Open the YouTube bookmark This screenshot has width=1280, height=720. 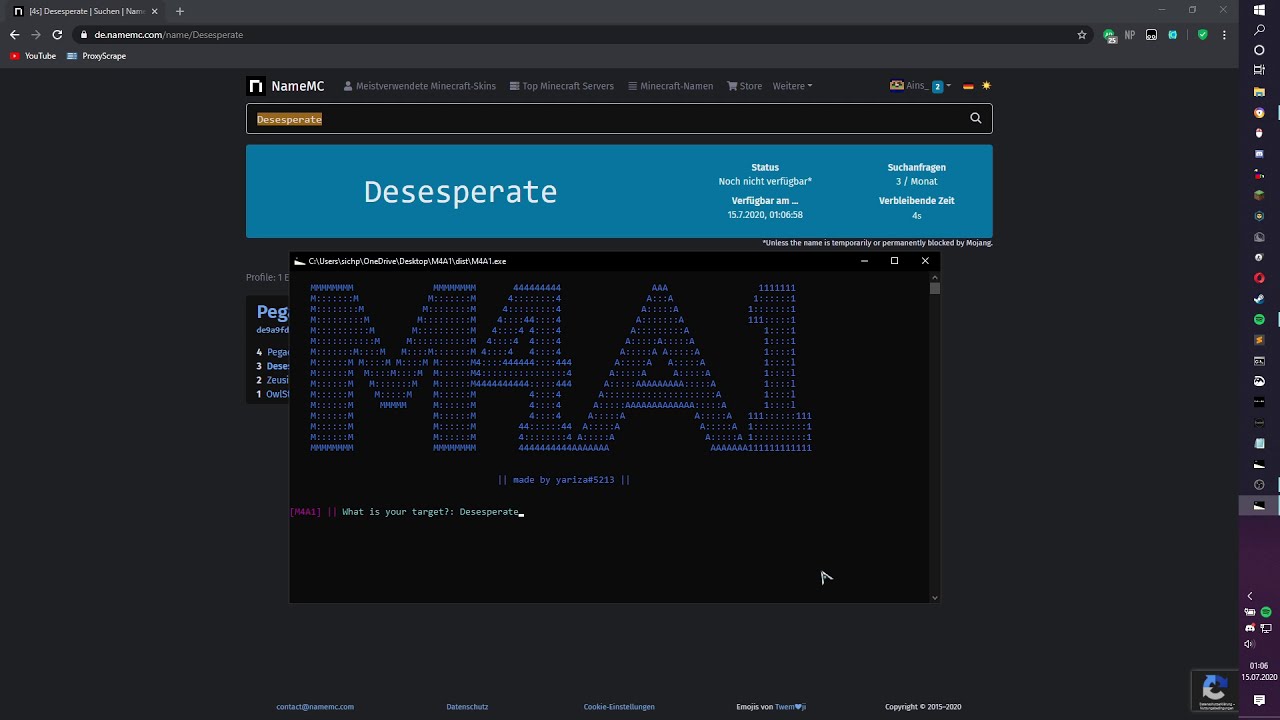click(x=33, y=56)
